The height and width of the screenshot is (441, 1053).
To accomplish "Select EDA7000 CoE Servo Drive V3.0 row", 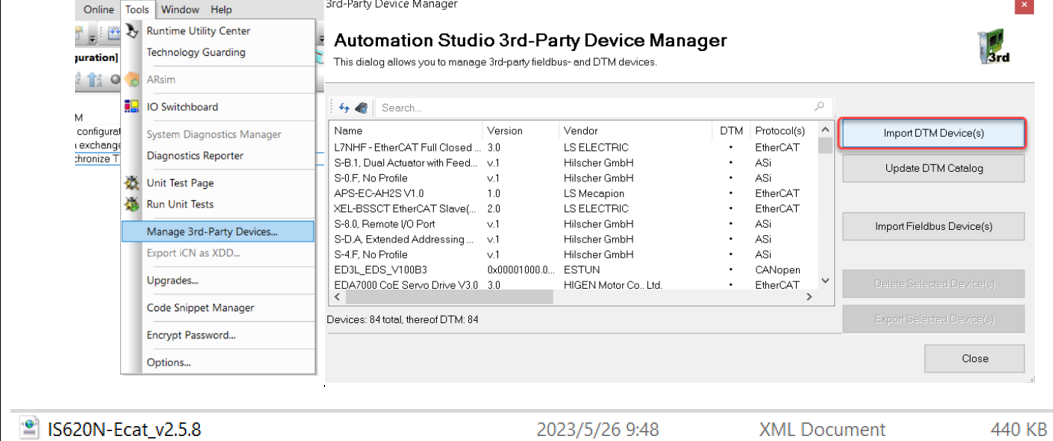I will 574,285.
